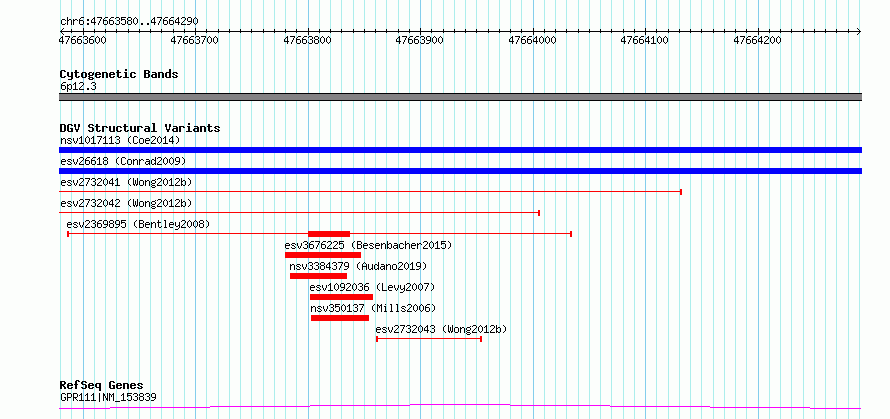The height and width of the screenshot is (419, 890).
Task: Click the chr6:47663580..47664290 region label
Action: [x=129, y=21]
